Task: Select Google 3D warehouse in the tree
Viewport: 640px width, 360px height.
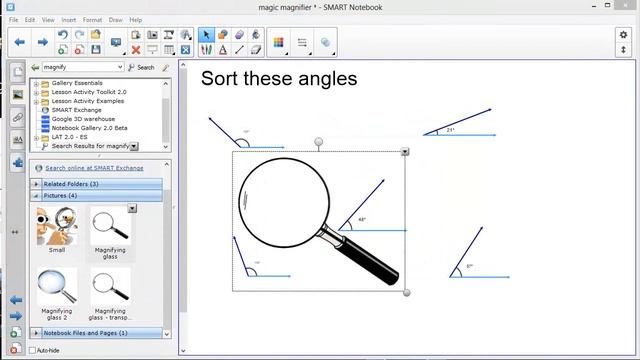Action: 83,119
